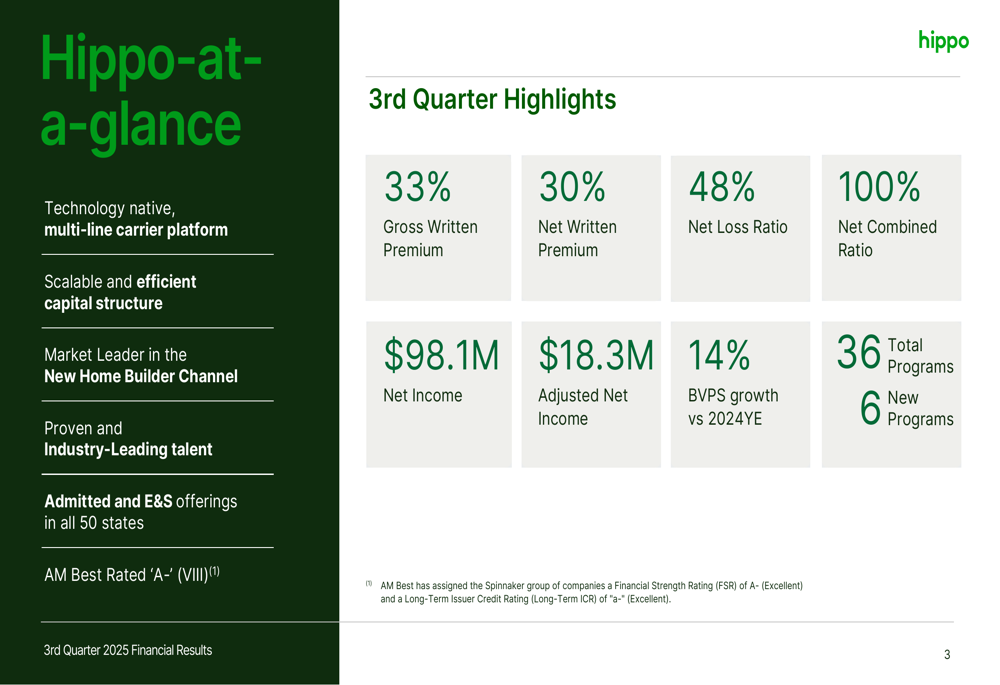Viewport: 1000px width, 685px height.
Task: Click the 14% BVPS growth tile
Action: tap(740, 394)
